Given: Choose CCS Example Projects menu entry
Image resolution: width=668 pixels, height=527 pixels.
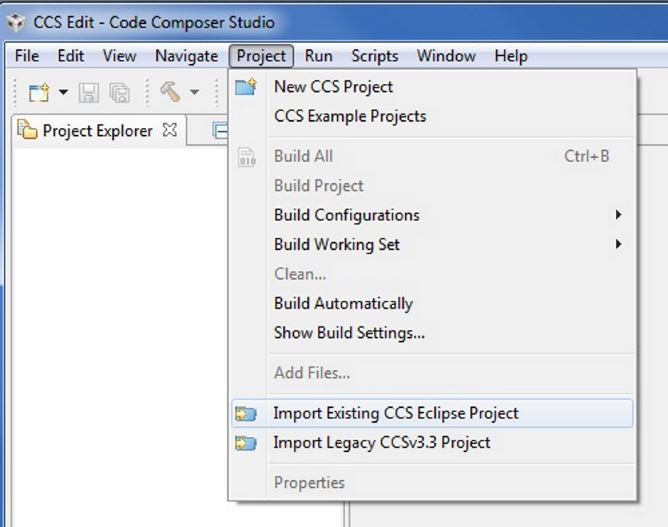Looking at the screenshot, I should point(350,116).
